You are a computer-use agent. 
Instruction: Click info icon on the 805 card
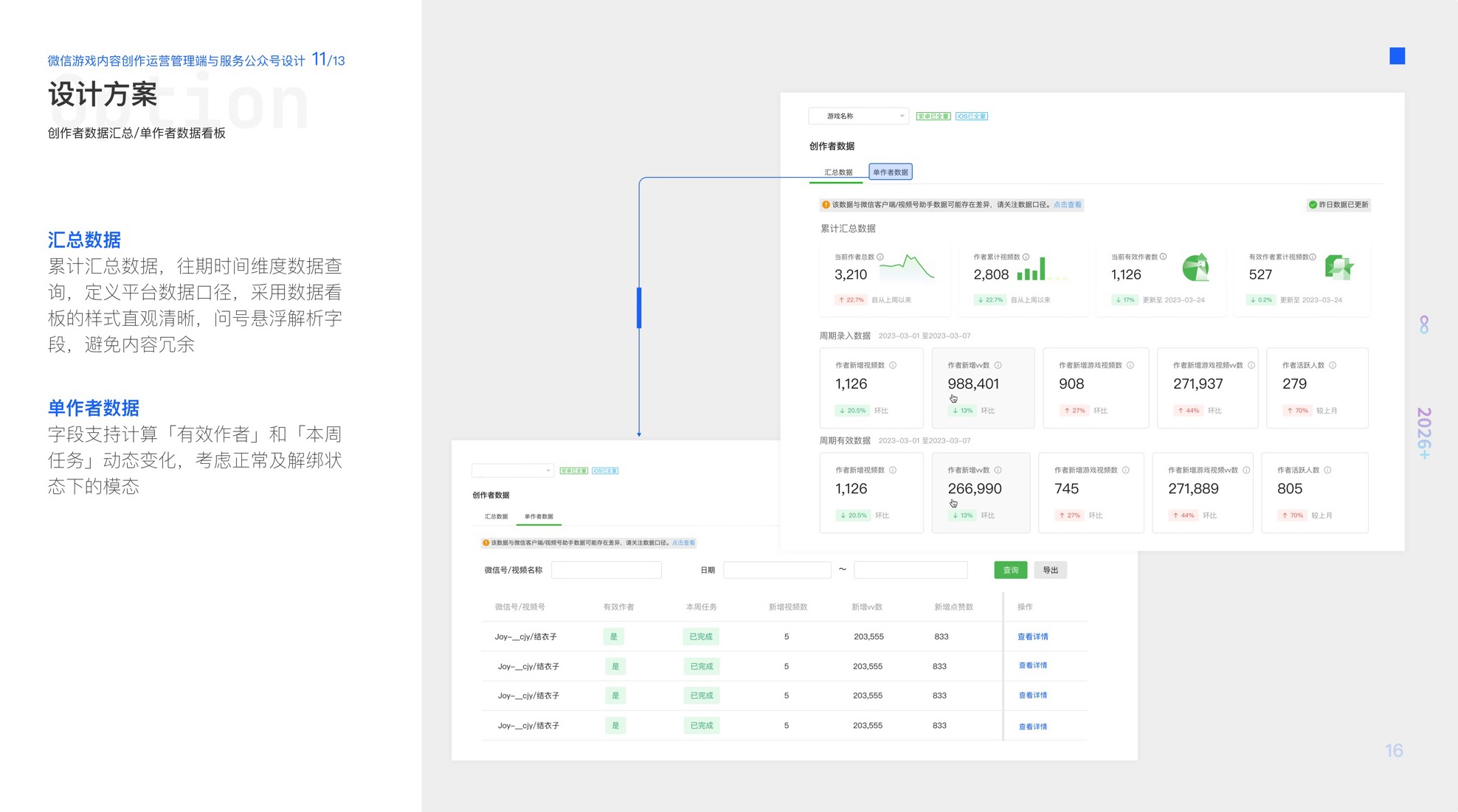pyautogui.click(x=1327, y=470)
